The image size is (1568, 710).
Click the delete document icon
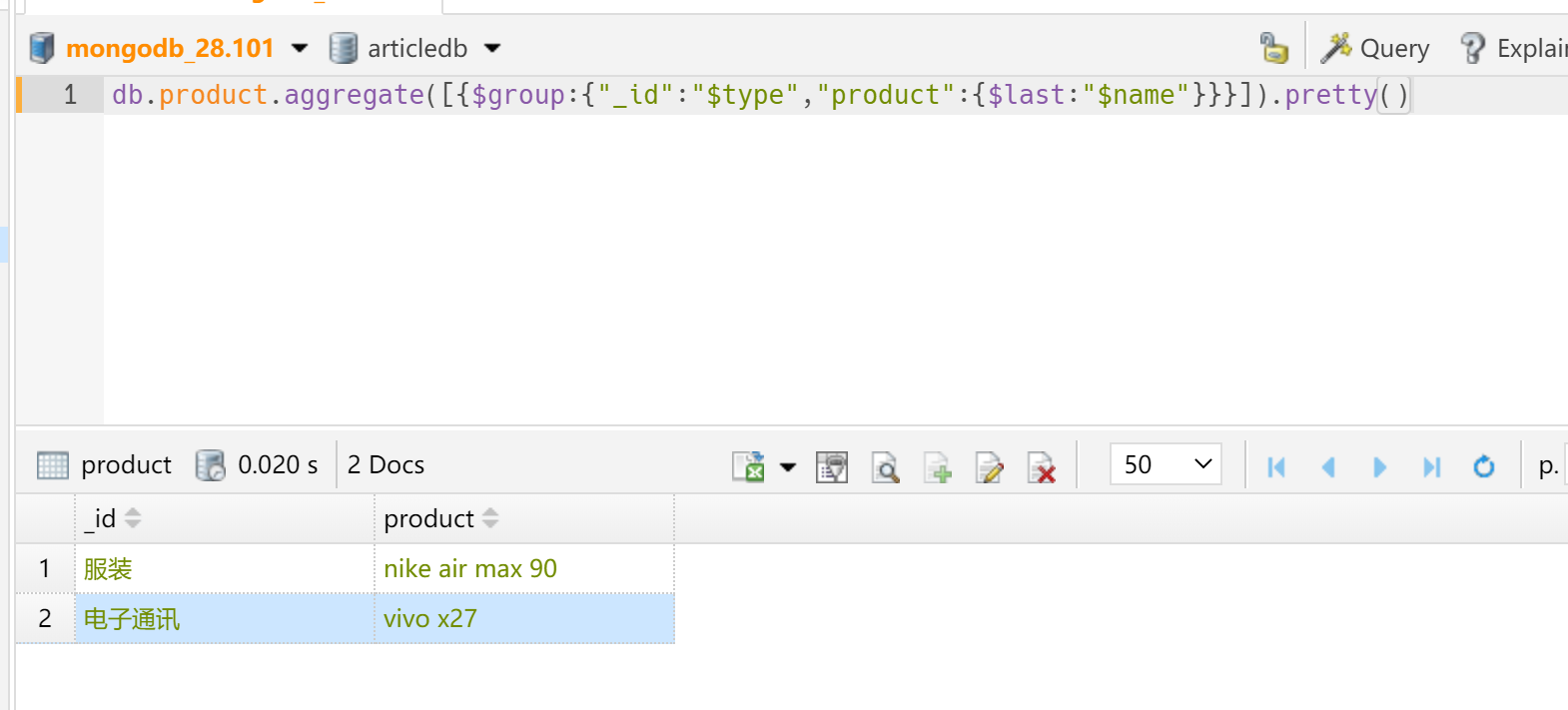tap(1041, 466)
